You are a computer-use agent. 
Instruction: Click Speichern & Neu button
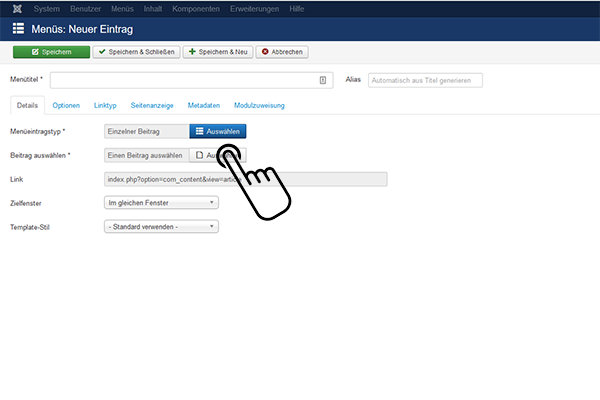click(x=217, y=52)
